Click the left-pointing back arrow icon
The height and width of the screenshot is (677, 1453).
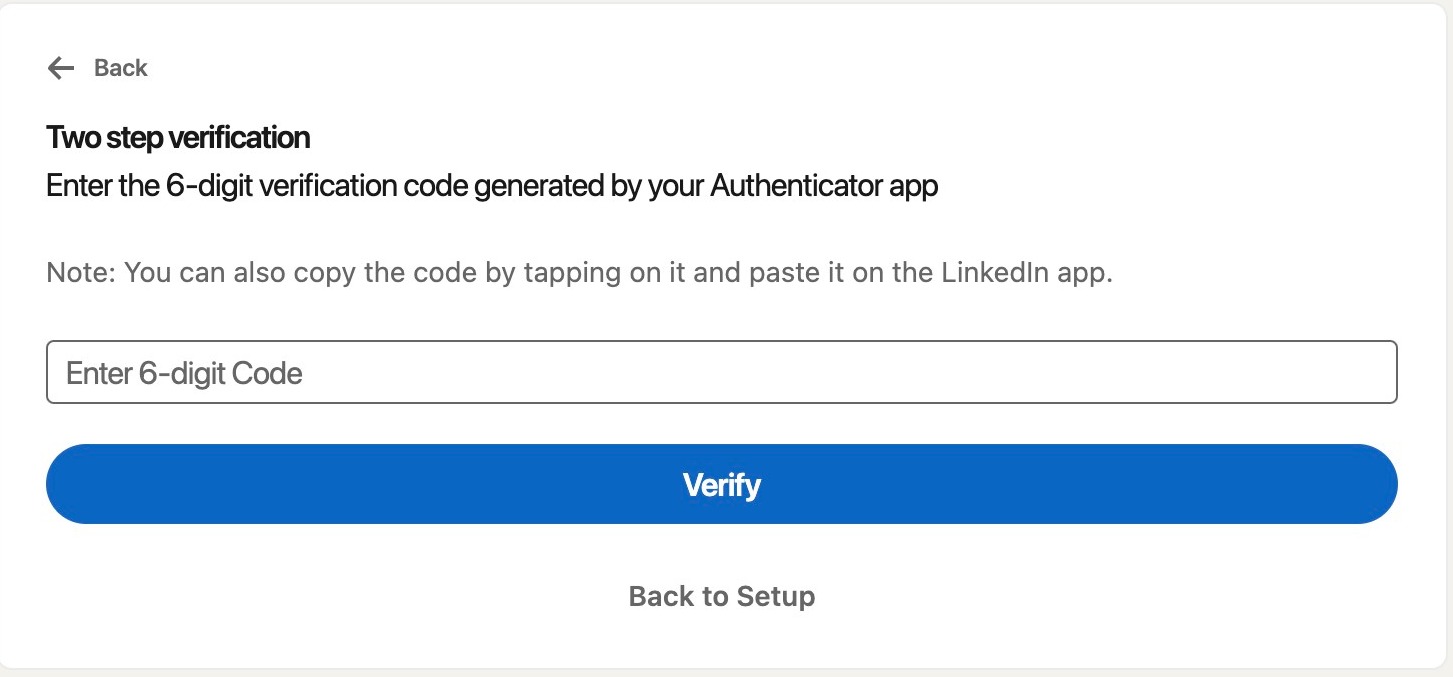[61, 68]
